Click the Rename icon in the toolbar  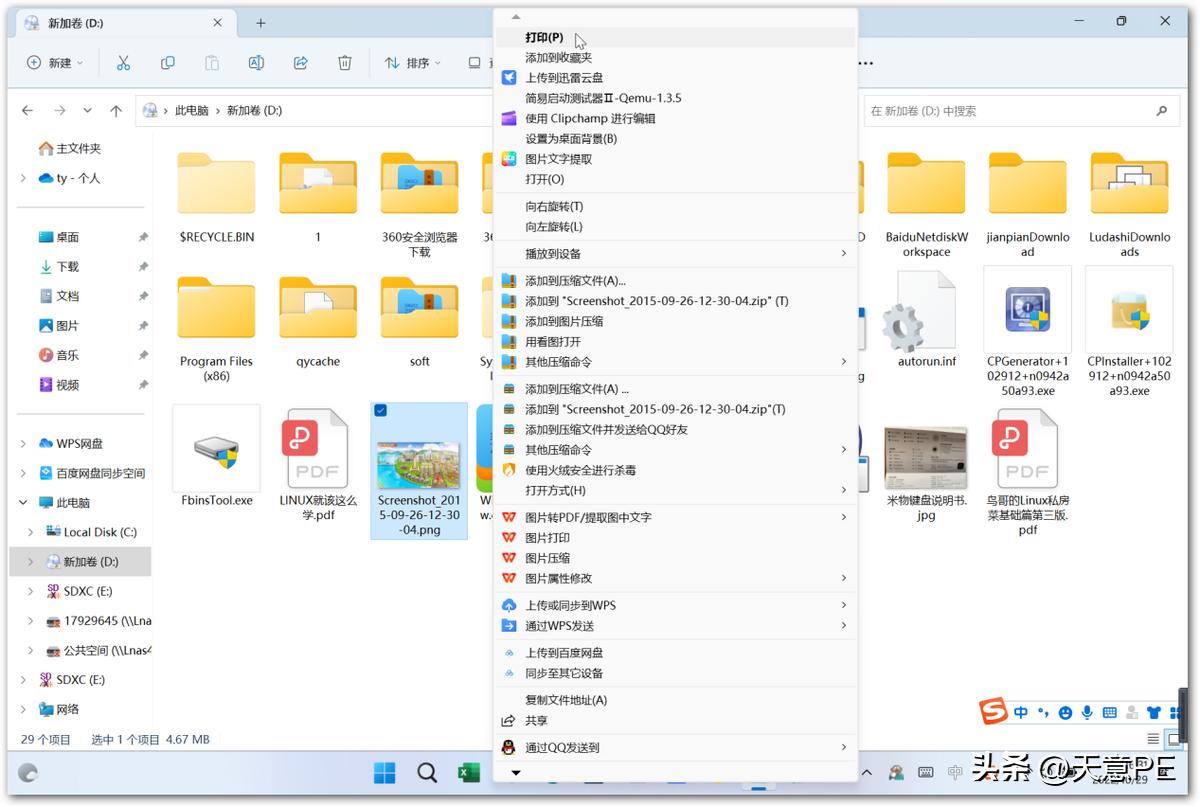256,62
